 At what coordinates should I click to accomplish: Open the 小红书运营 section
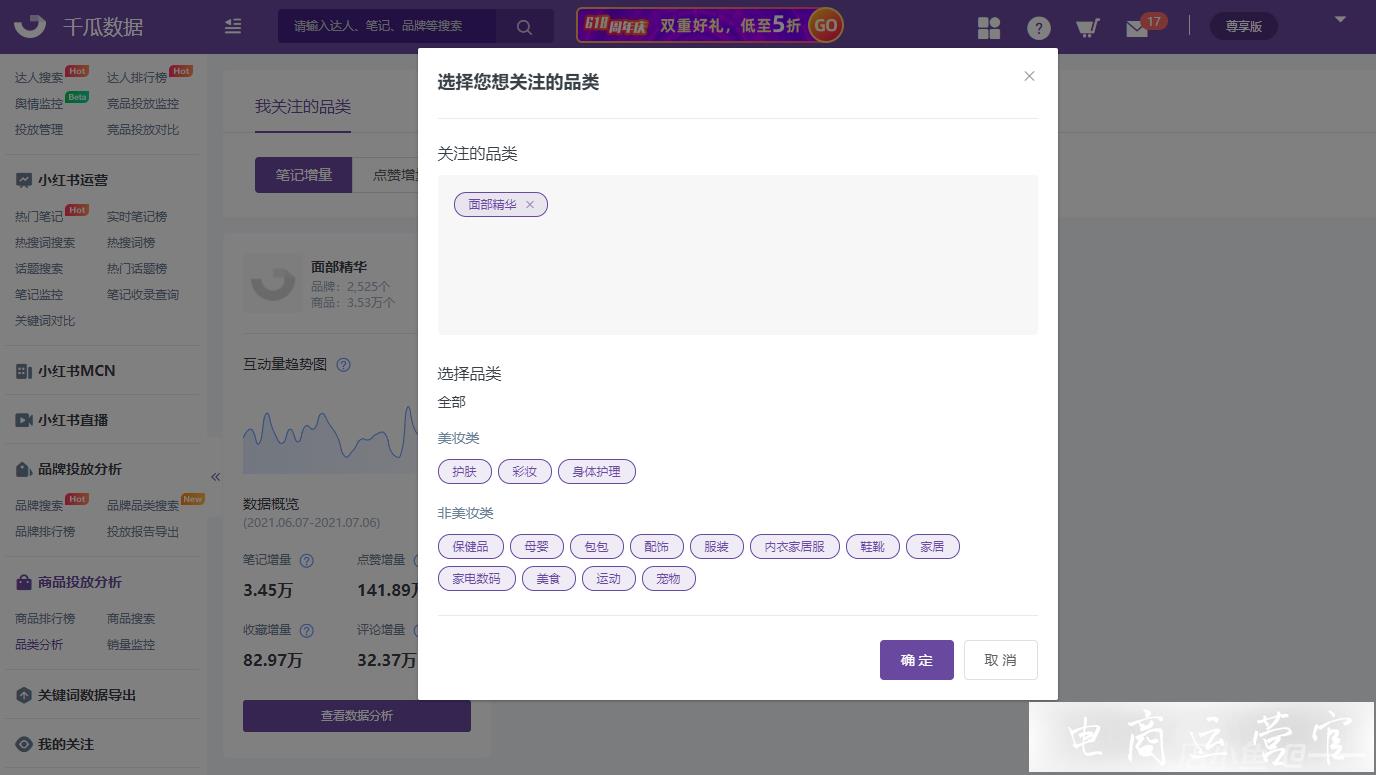(61, 180)
